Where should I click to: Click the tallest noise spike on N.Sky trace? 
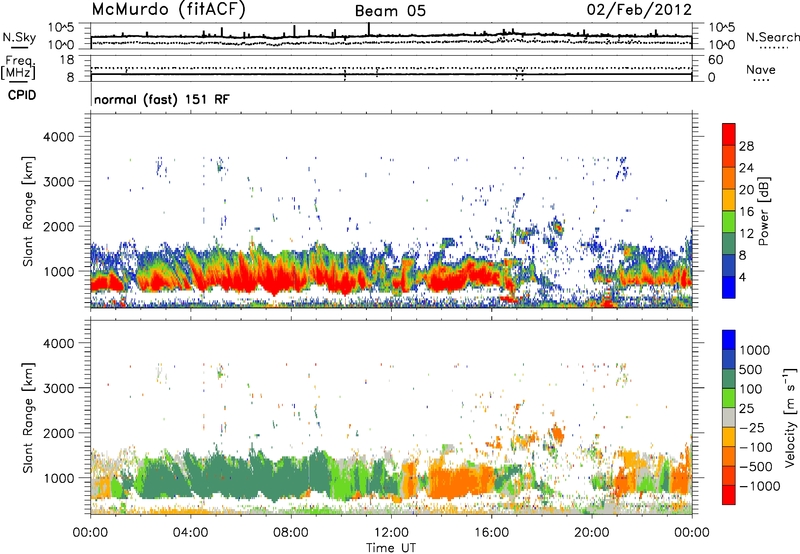coord(368,29)
